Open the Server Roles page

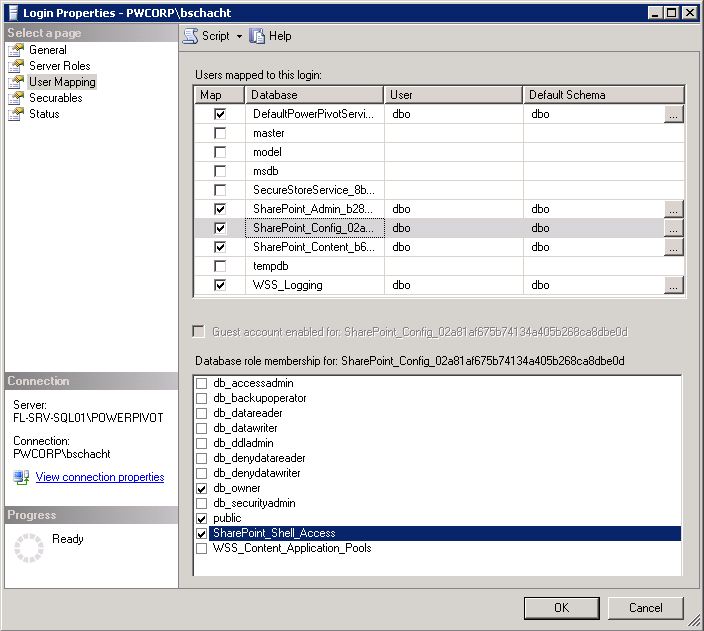pos(60,66)
